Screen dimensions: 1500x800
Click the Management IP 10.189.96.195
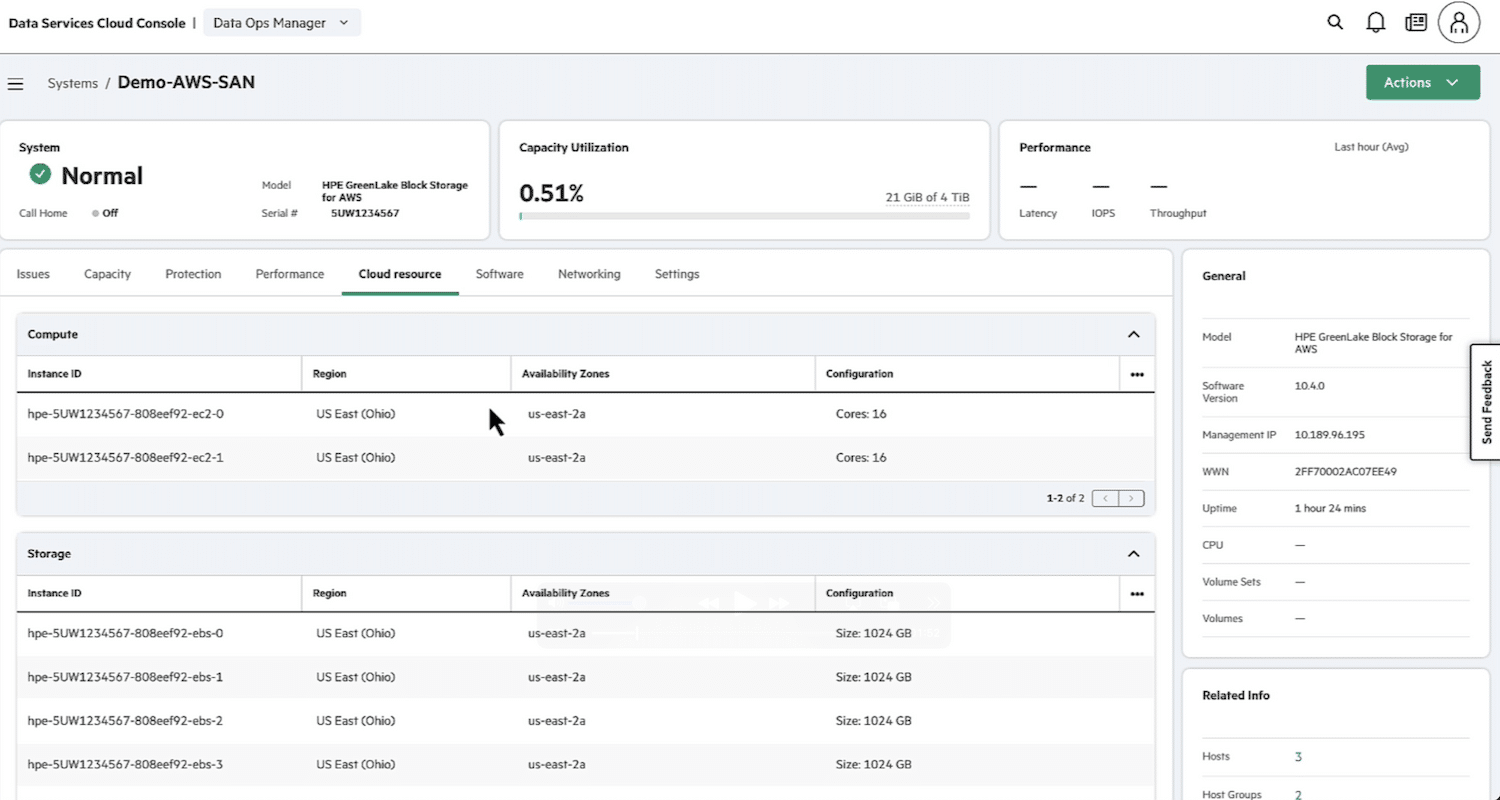1329,435
